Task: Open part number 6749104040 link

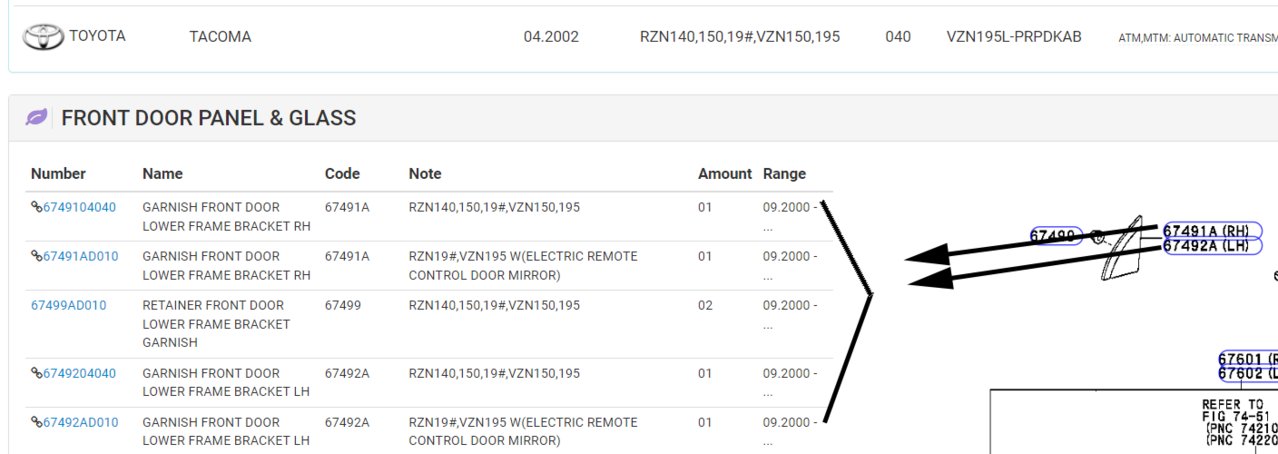Action: (x=79, y=207)
